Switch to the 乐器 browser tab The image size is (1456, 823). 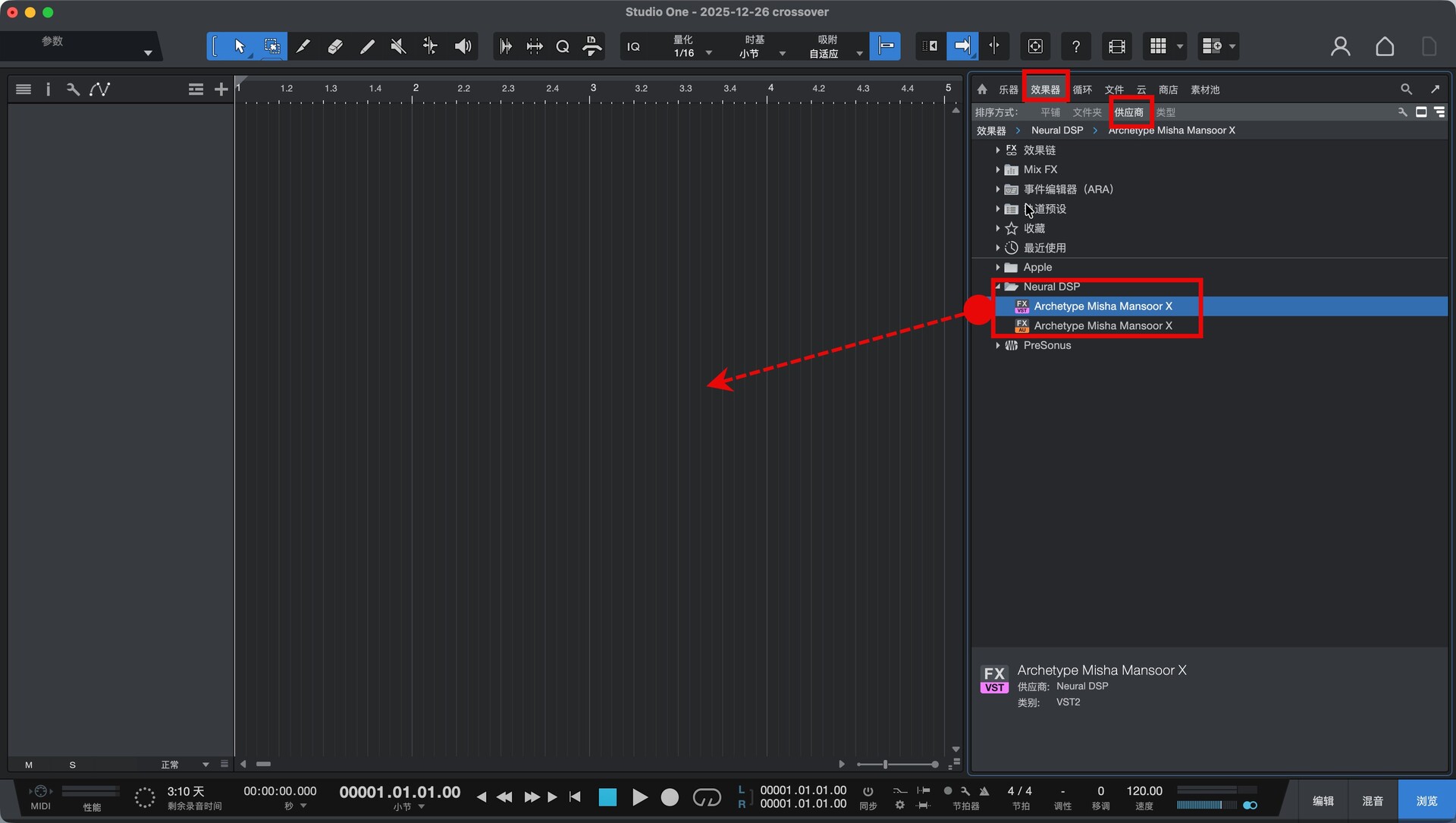tap(1008, 90)
